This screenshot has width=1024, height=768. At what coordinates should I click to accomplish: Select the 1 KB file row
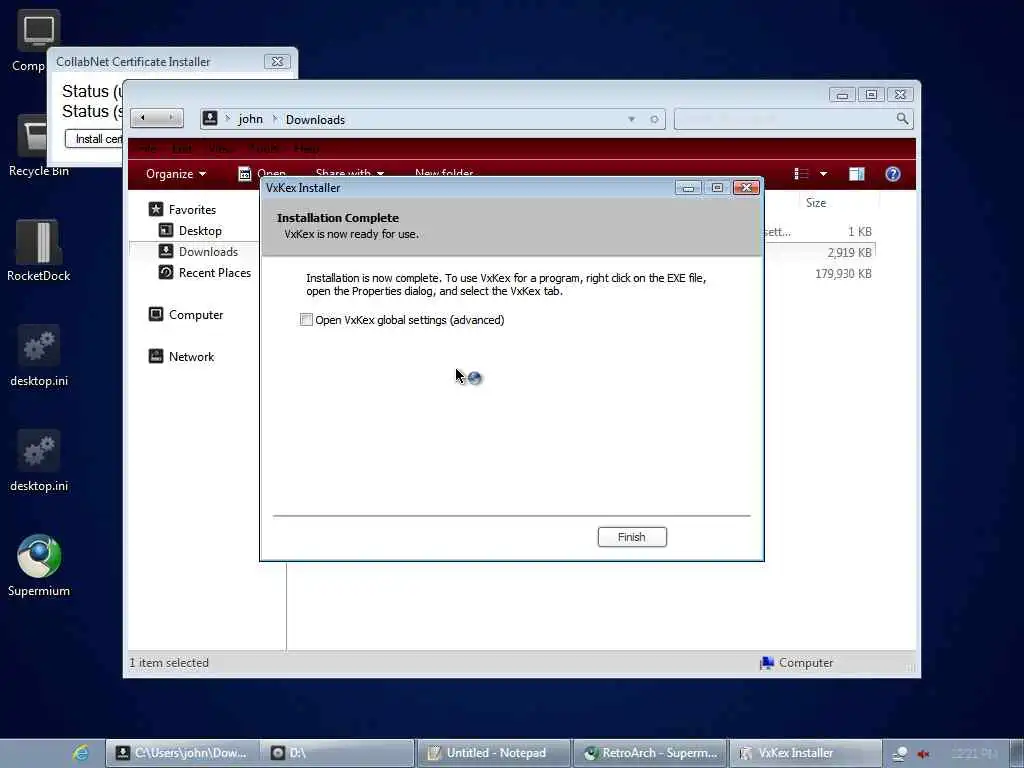click(x=819, y=232)
